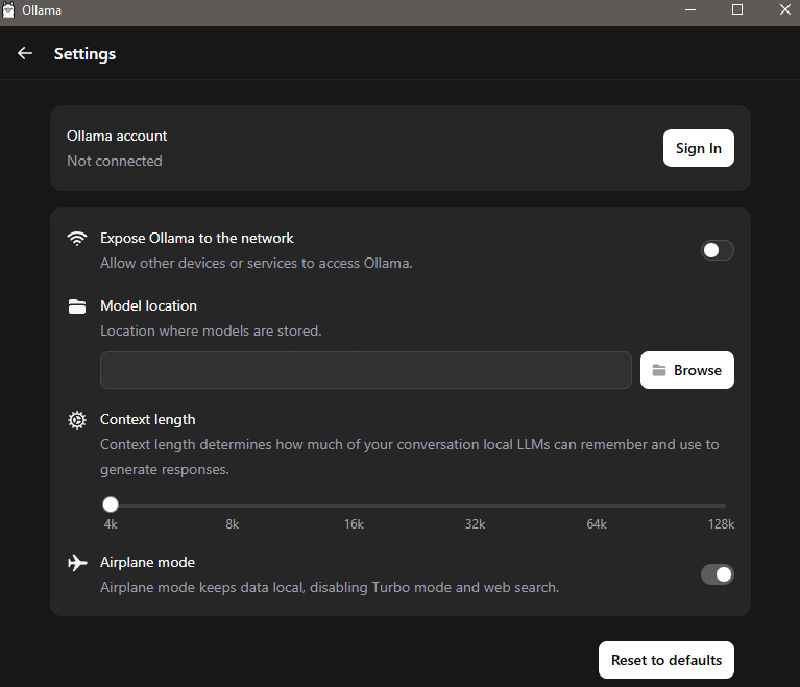
Task: Click the folder icon inside the Browse button
Action: [659, 370]
